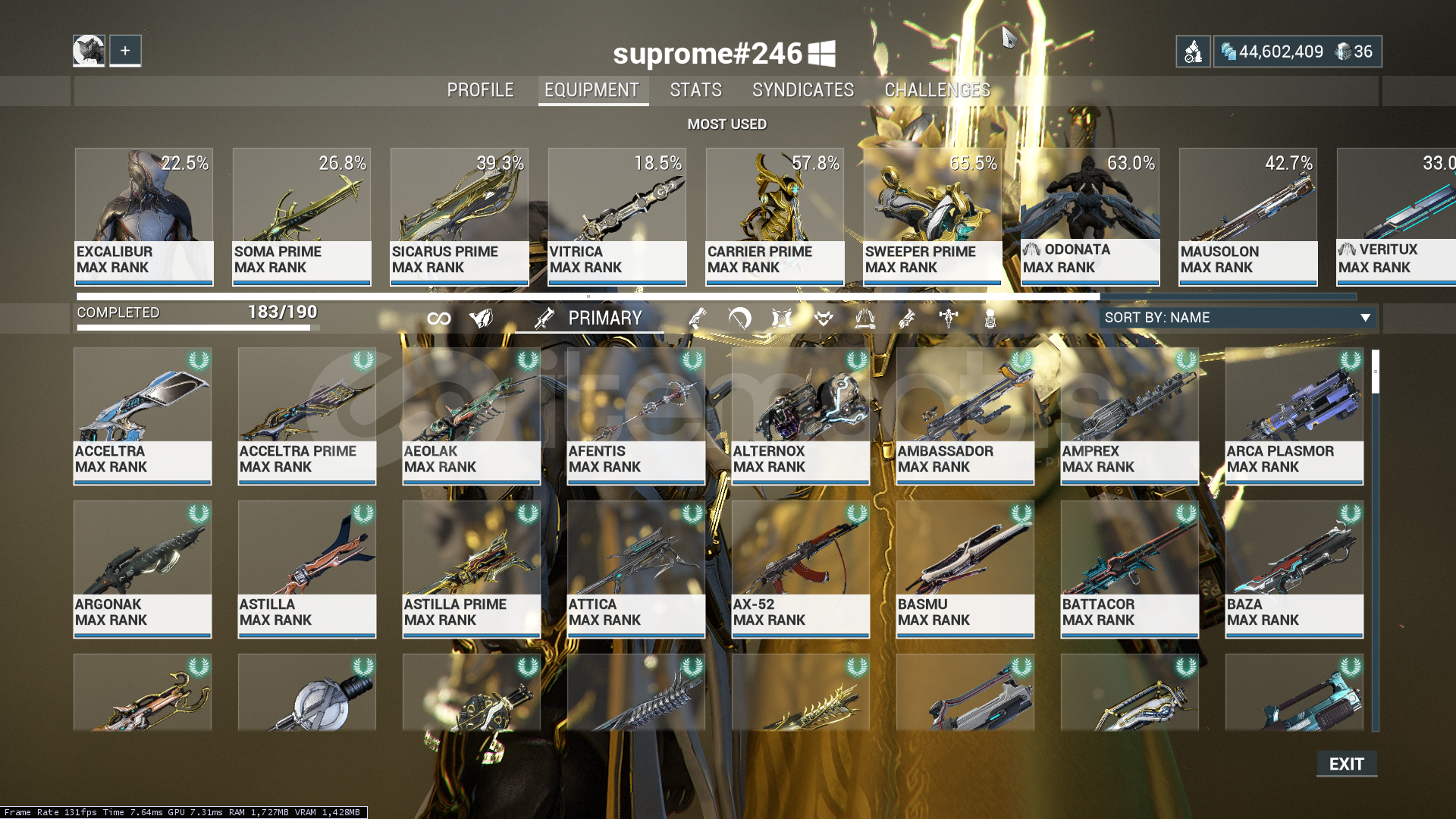Select the Melee blade category icon
1456x819 pixels.
(x=739, y=318)
